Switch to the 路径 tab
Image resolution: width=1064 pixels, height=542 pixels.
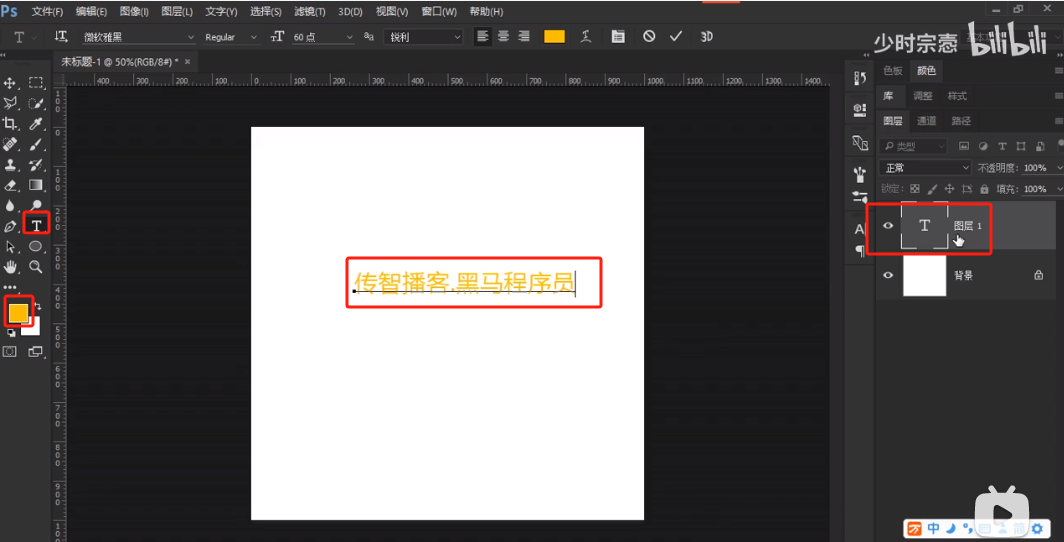(x=961, y=121)
